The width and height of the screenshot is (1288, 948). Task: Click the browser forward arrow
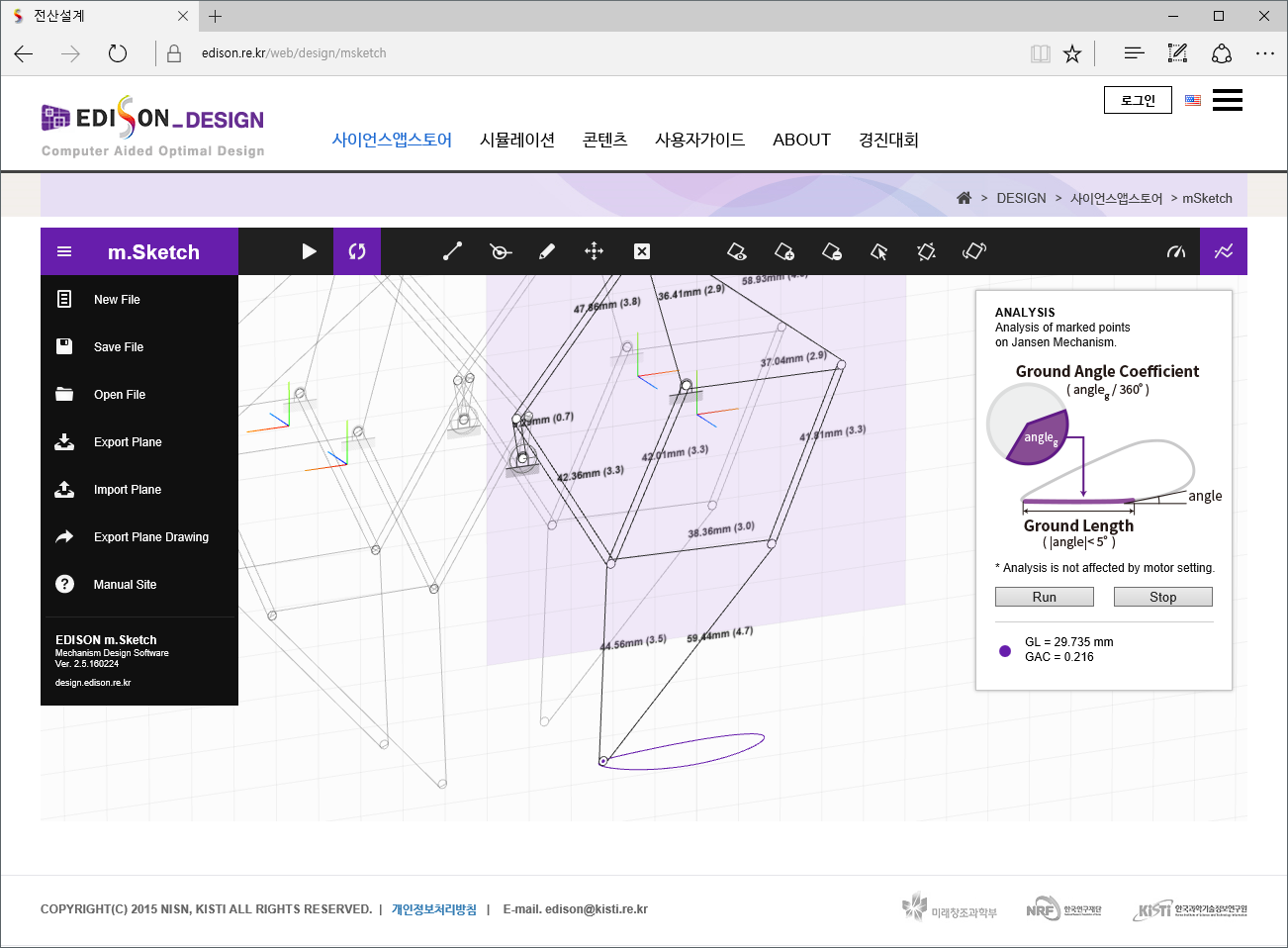pos(70,53)
